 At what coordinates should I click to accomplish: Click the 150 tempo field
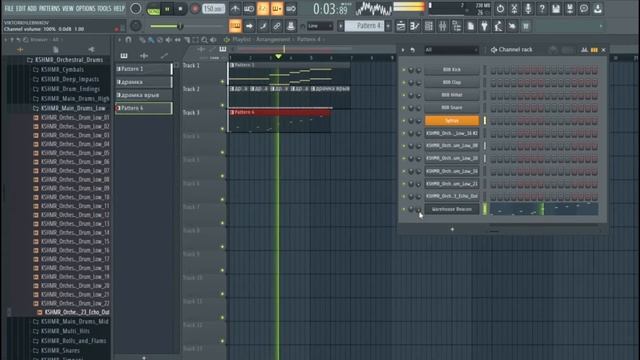[x=213, y=9]
